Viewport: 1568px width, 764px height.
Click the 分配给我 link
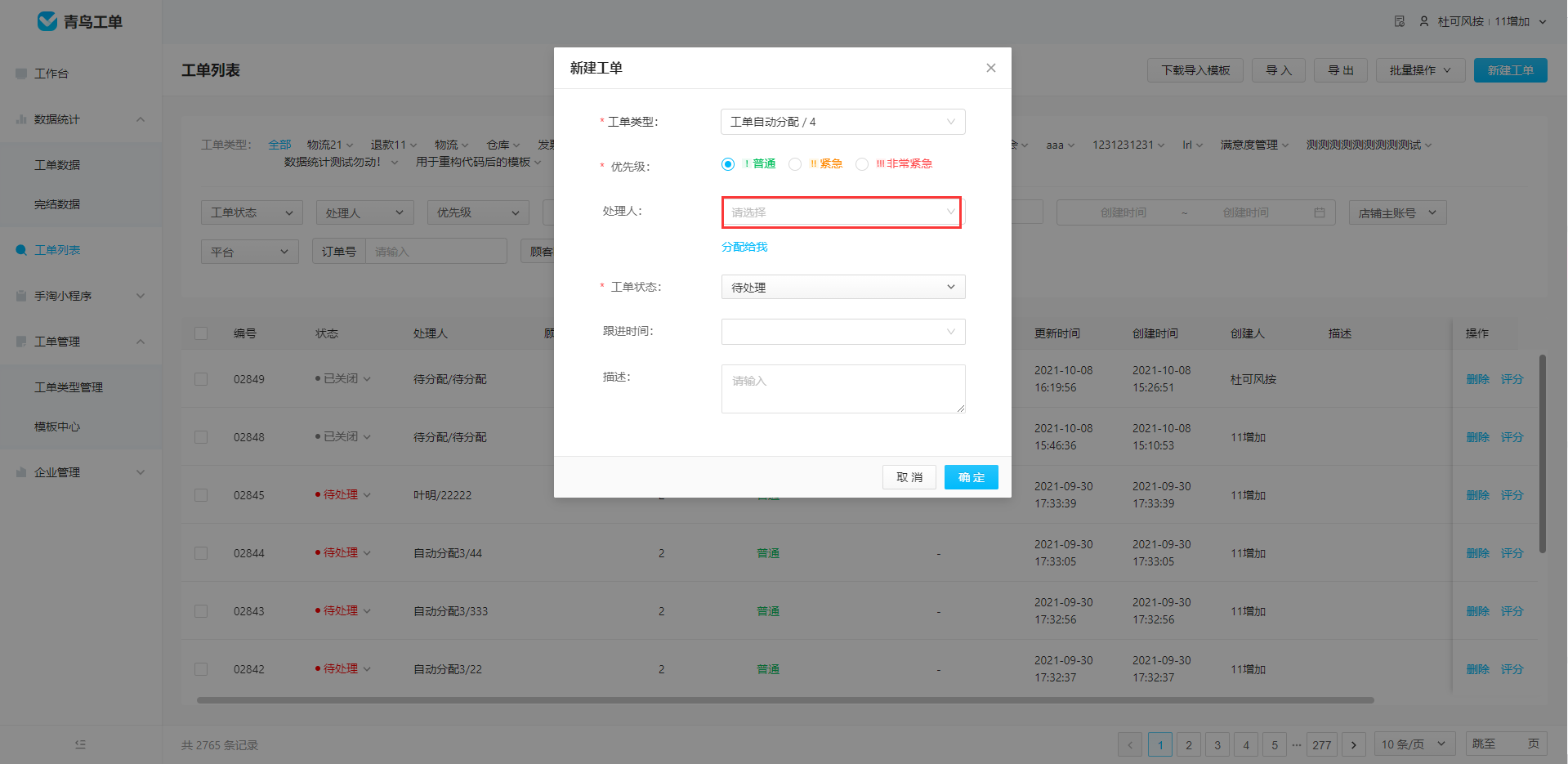[x=744, y=247]
